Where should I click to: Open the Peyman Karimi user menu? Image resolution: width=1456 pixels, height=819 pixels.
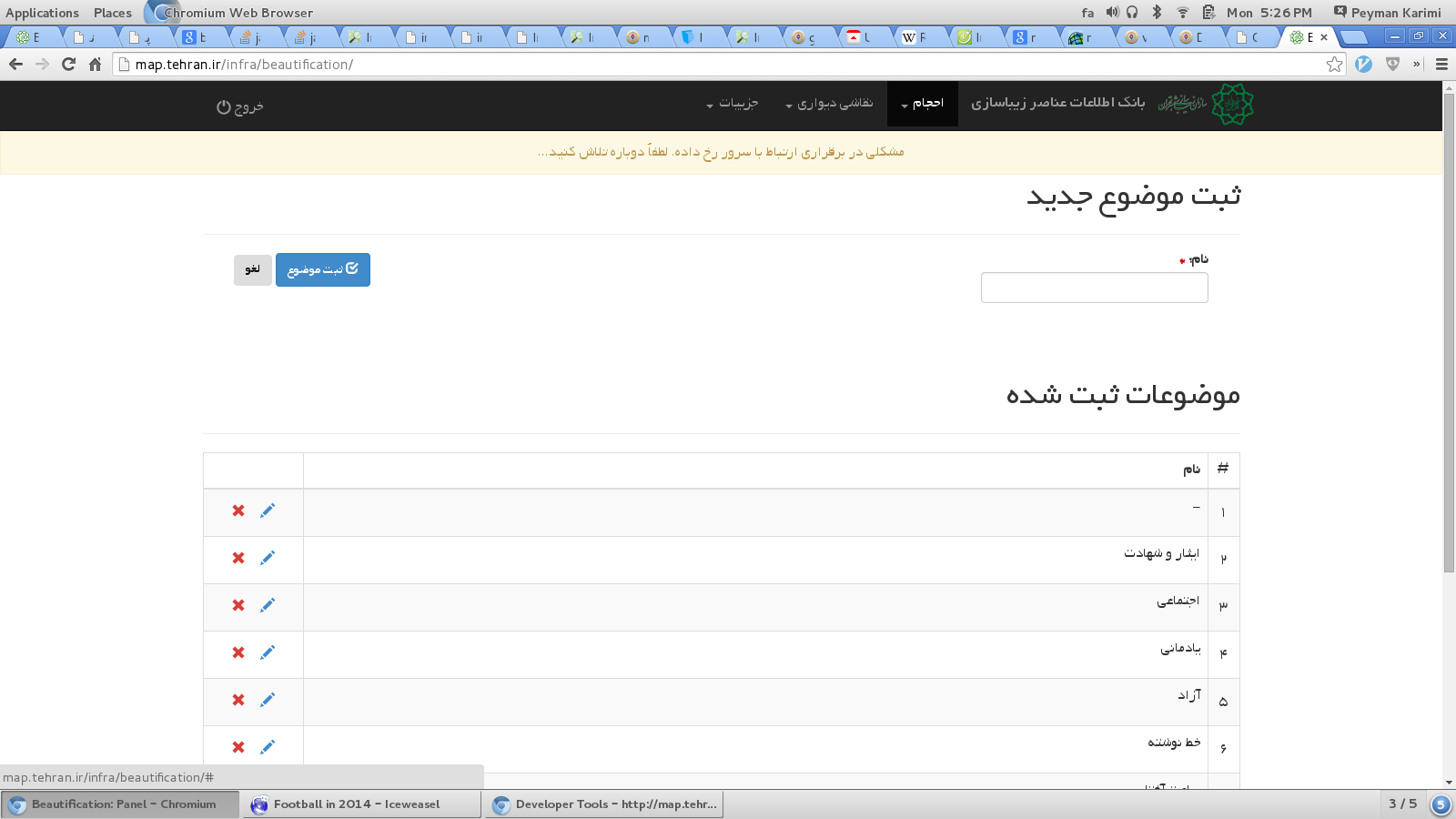(x=1388, y=13)
